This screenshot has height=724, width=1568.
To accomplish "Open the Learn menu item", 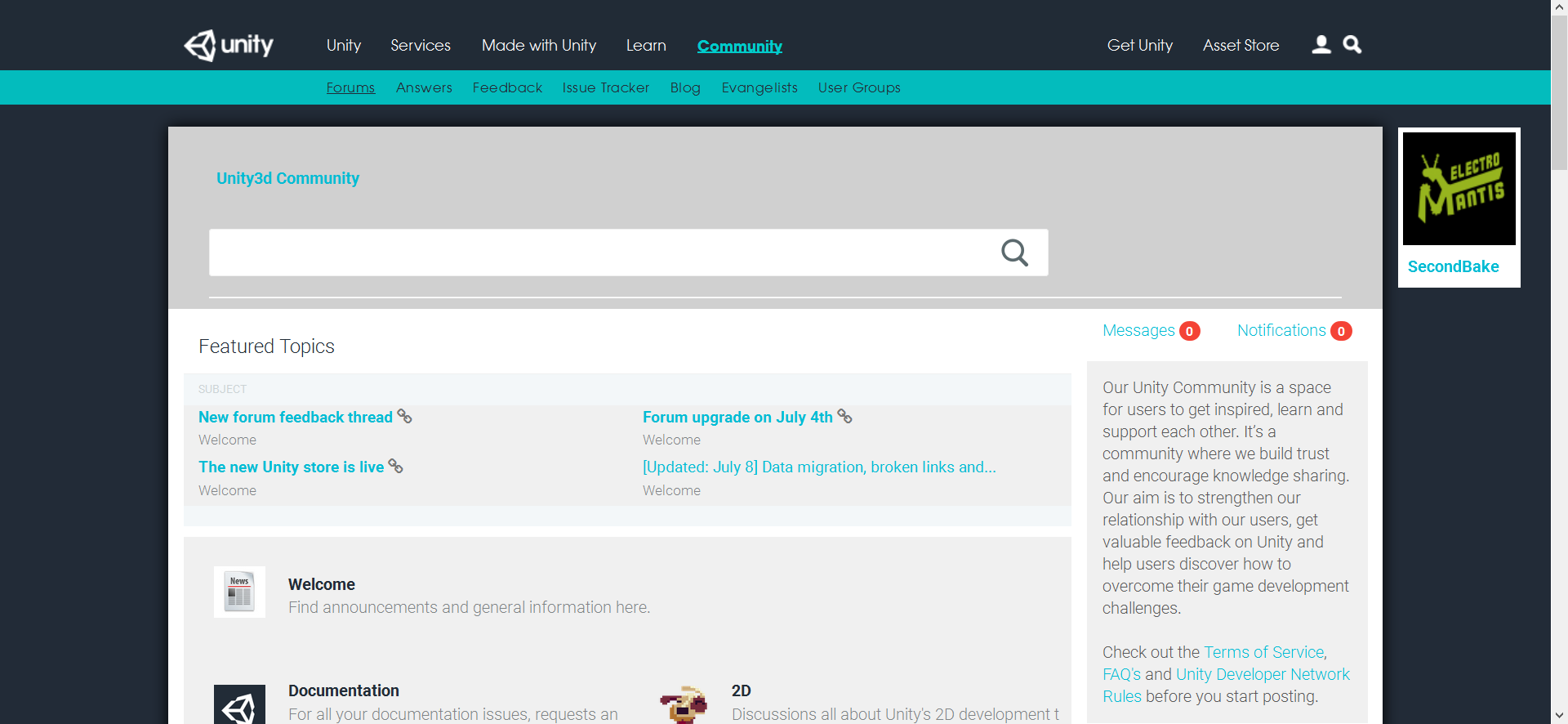I will pyautogui.click(x=646, y=46).
